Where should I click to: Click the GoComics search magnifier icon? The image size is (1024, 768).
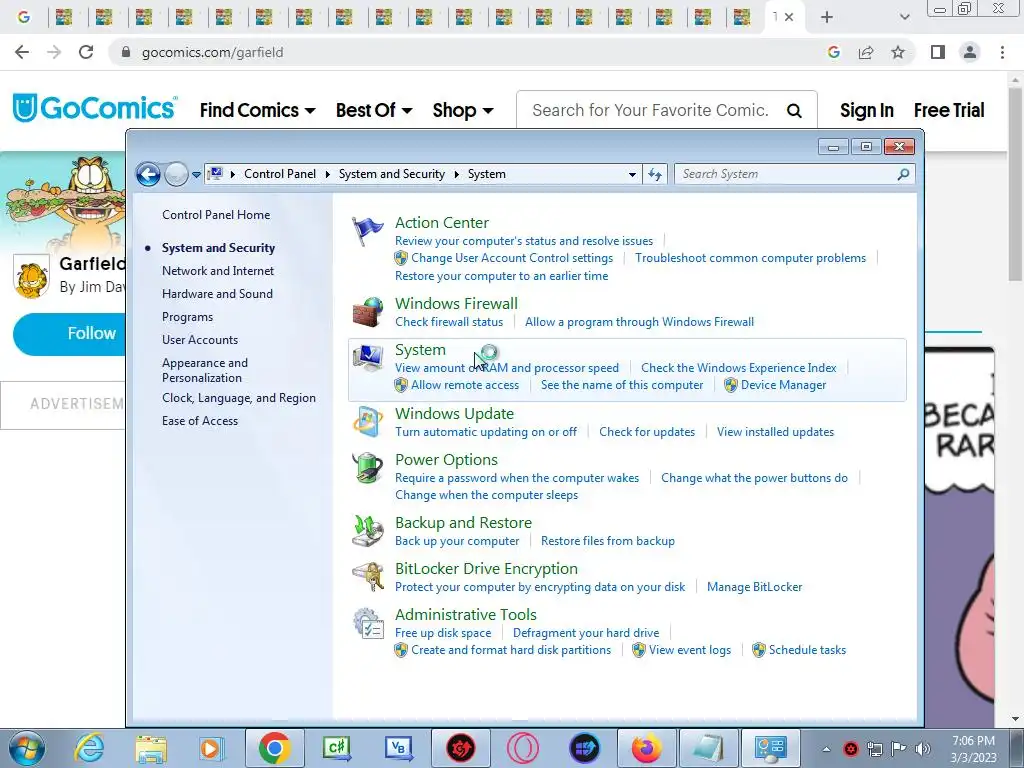(794, 111)
